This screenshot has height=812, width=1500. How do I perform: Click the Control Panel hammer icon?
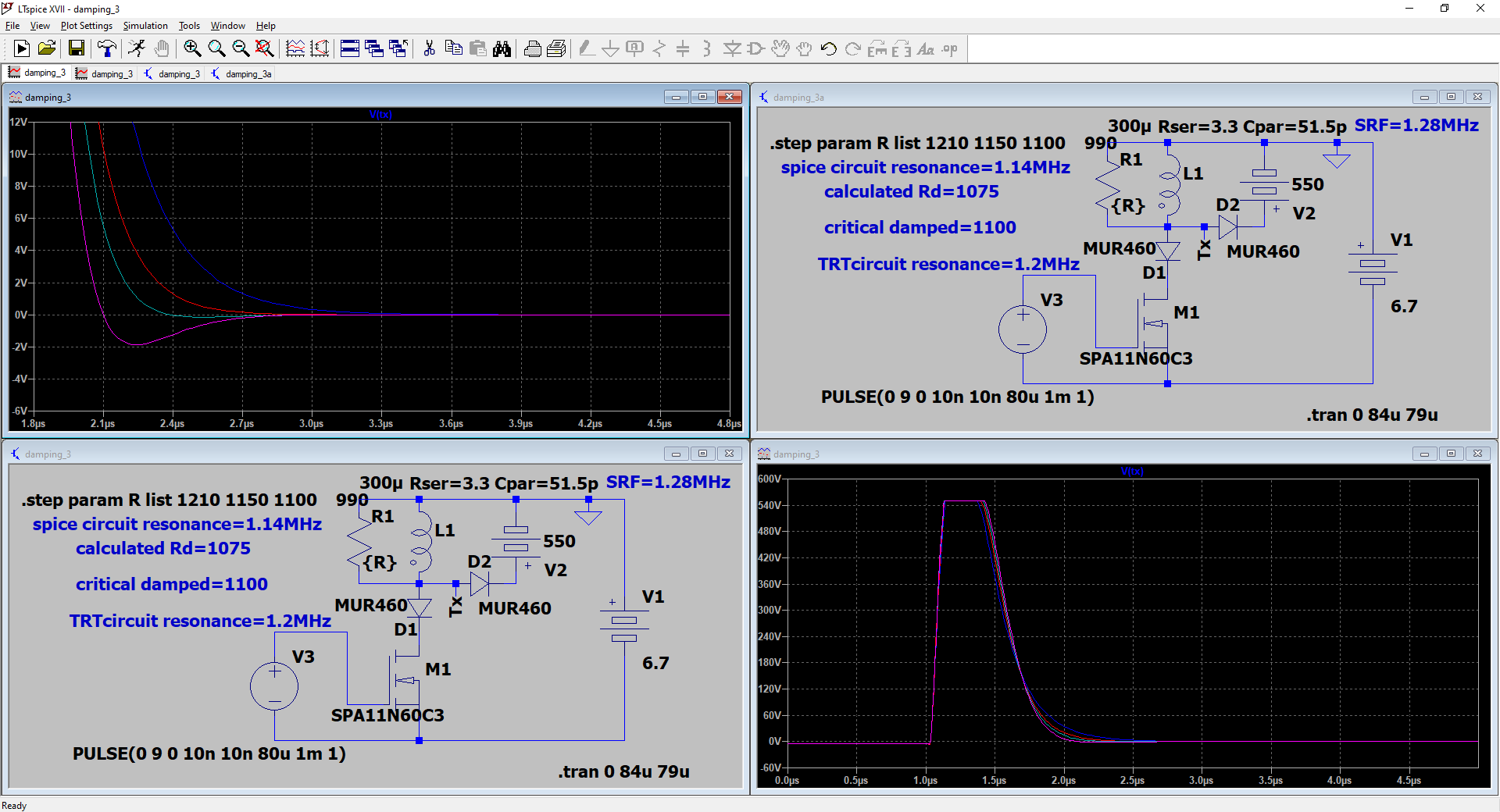[106, 49]
